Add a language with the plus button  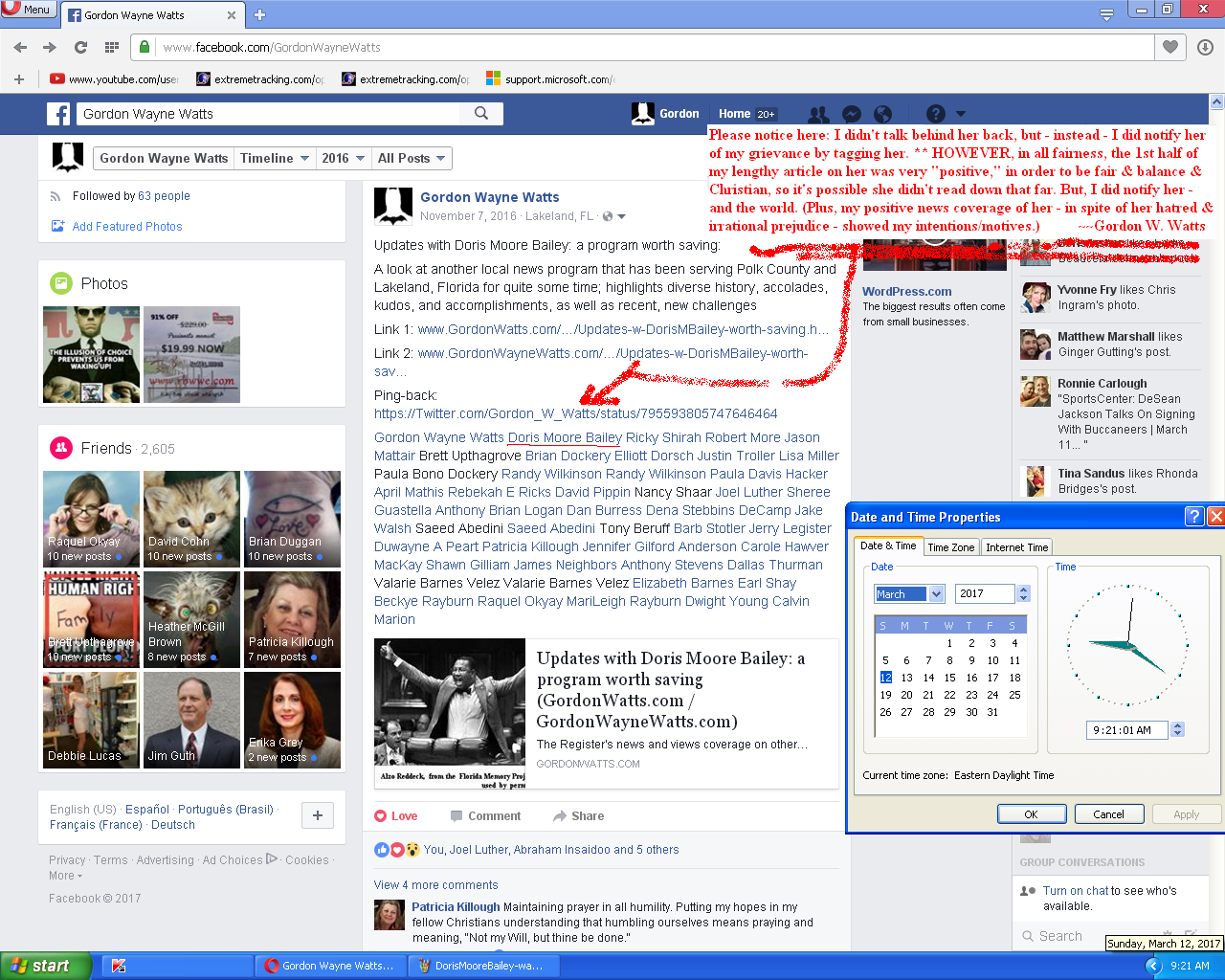[318, 815]
